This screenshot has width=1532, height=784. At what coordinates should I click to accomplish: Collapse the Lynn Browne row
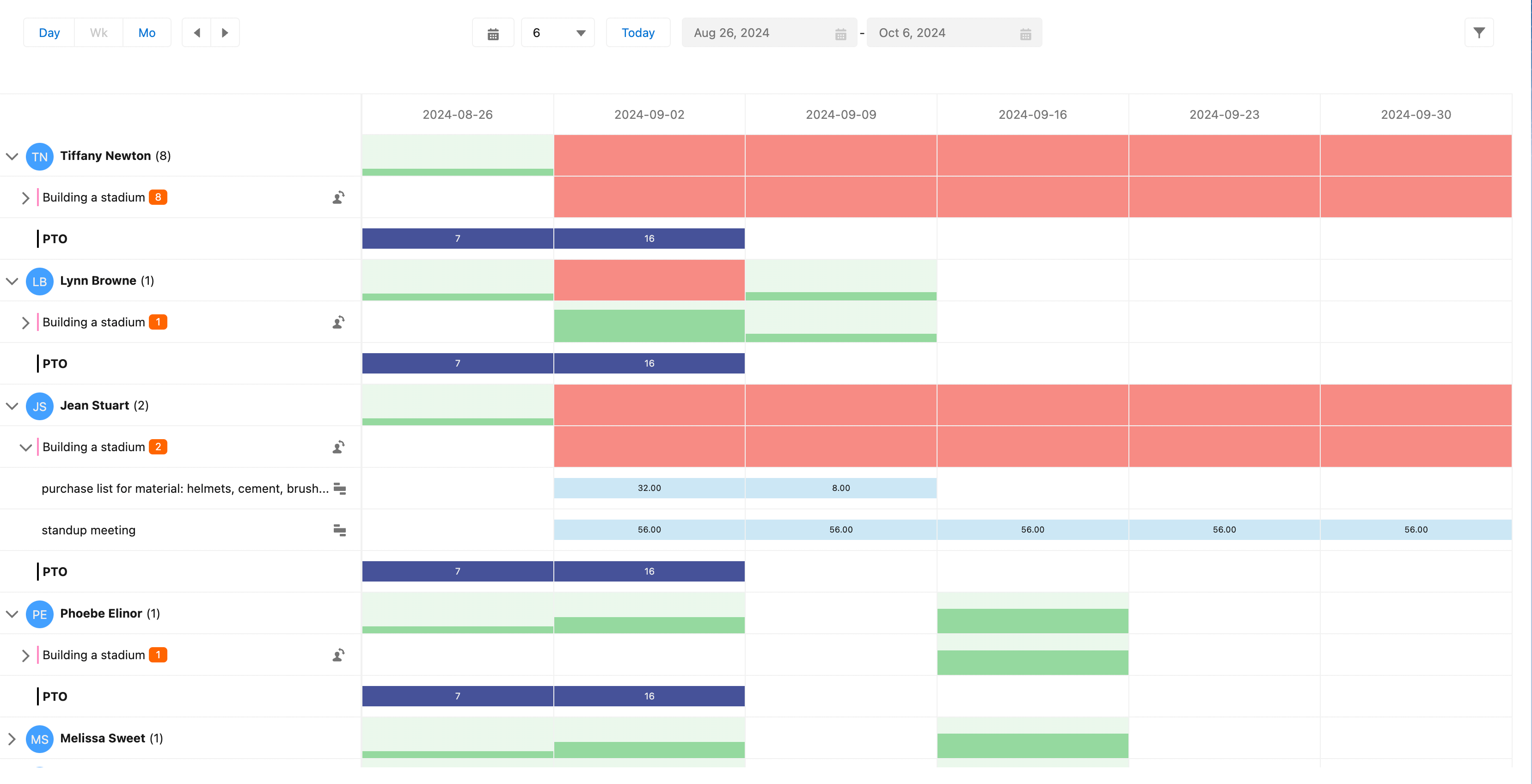[x=12, y=281]
